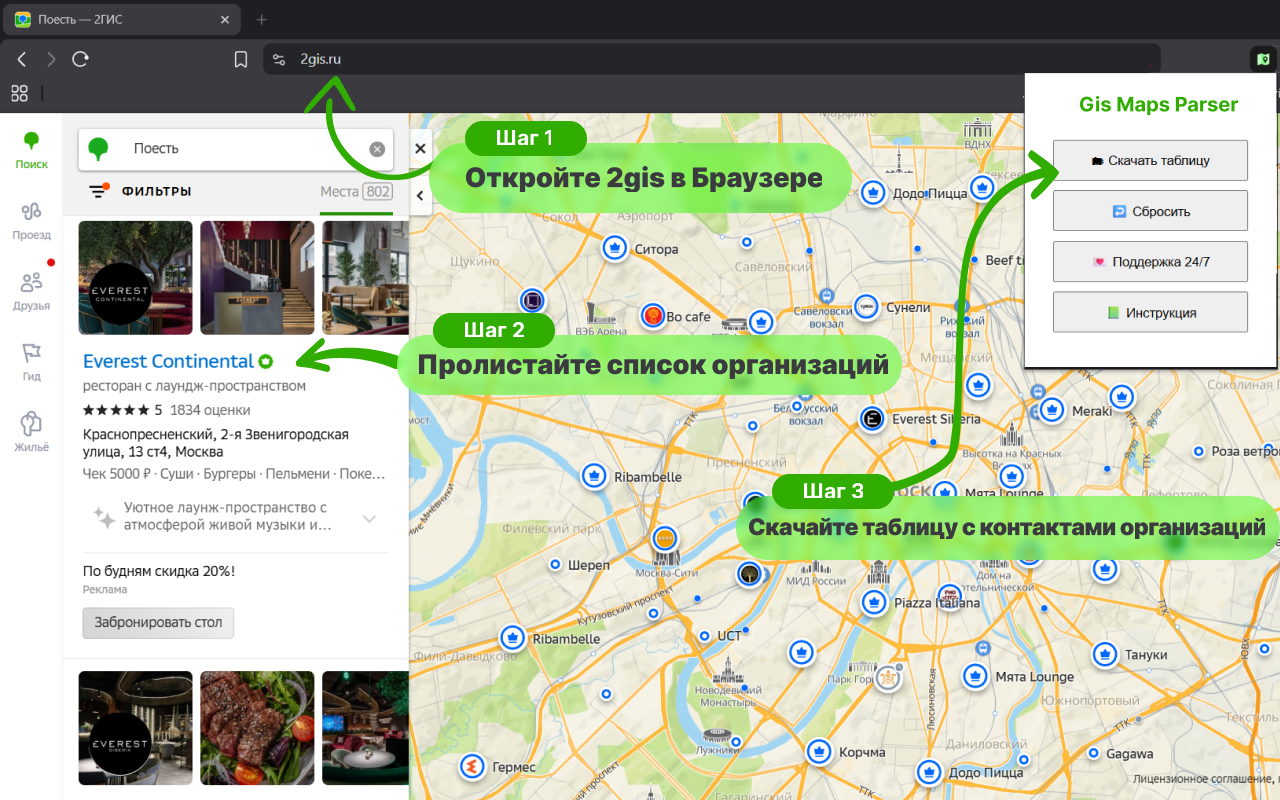Click the Piazza Italiana map marker
The image size is (1280, 800).
point(874,602)
